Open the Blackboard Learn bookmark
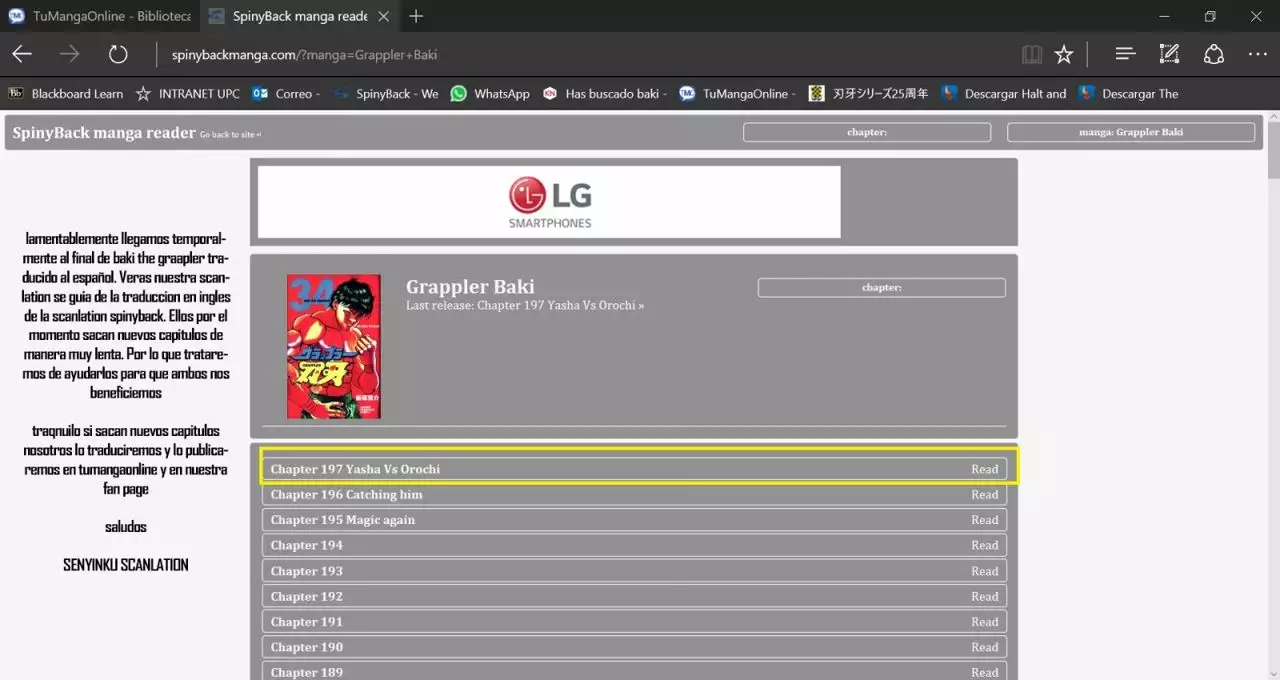Screen dimensions: 1280x680 click(x=66, y=94)
